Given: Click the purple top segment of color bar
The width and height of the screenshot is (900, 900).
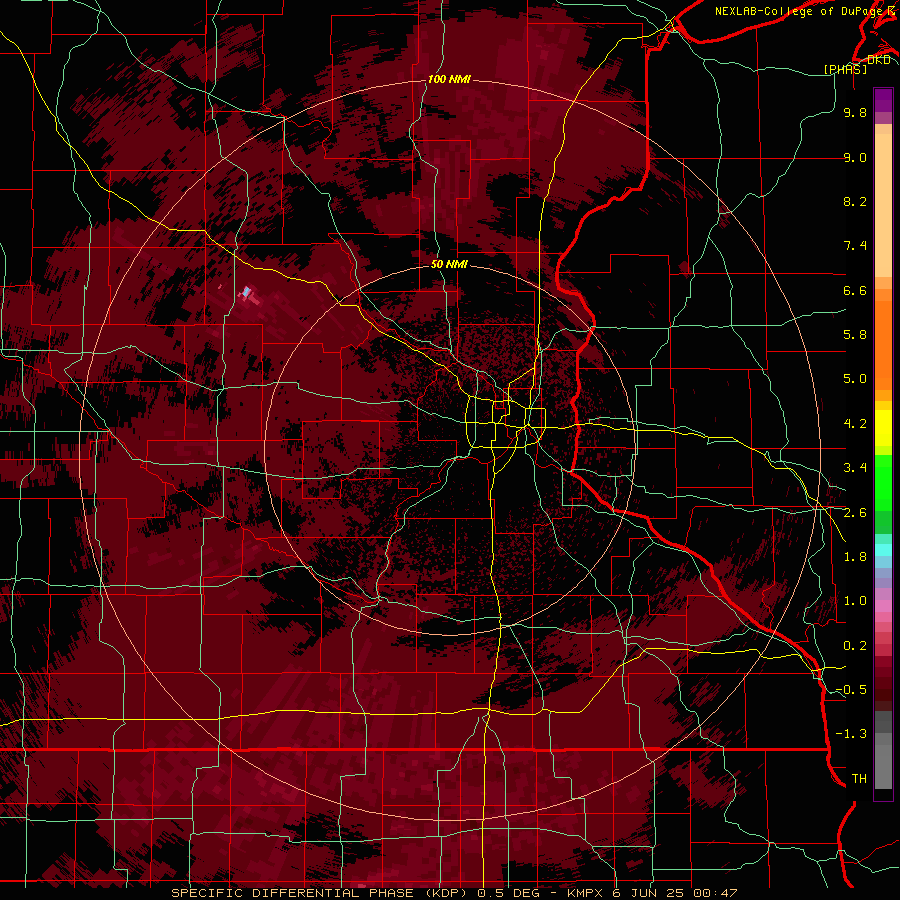Looking at the screenshot, I should [x=883, y=100].
